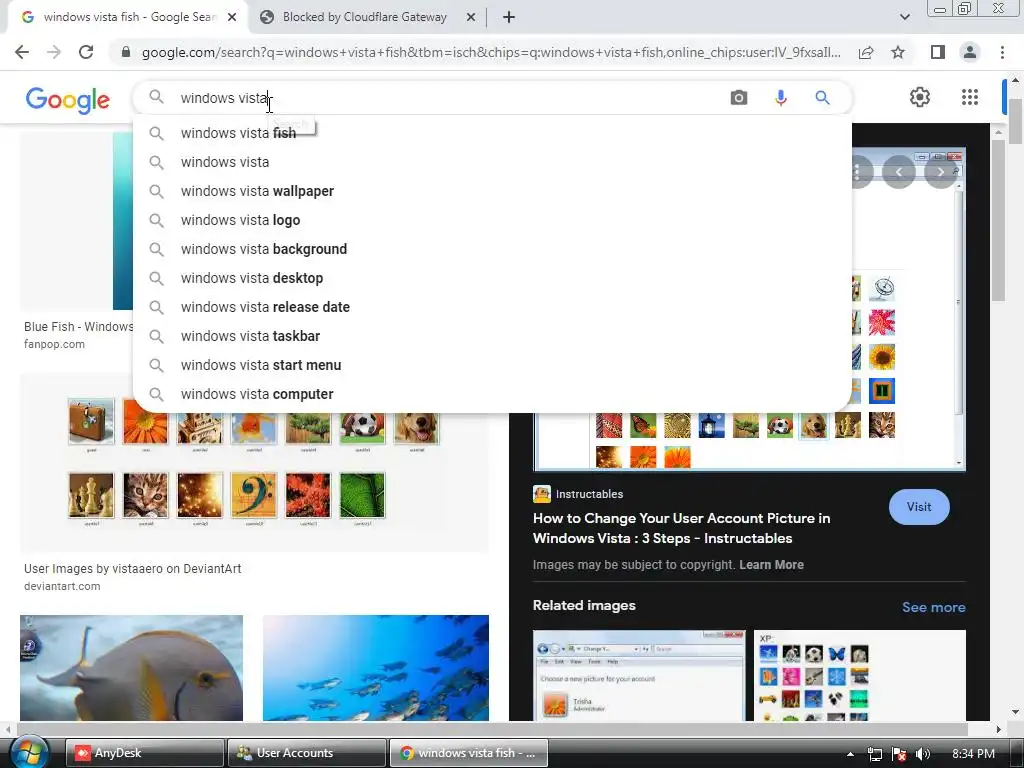This screenshot has width=1024, height=768.
Task: Choose suggestion windows vista logo
Action: tap(492, 220)
